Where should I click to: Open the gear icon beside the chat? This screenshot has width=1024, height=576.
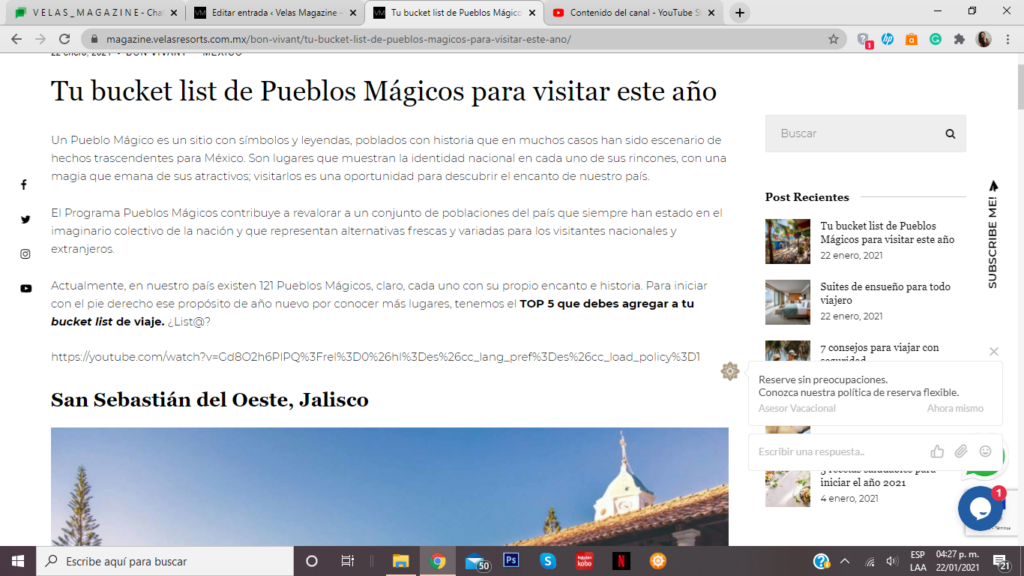pyautogui.click(x=729, y=371)
